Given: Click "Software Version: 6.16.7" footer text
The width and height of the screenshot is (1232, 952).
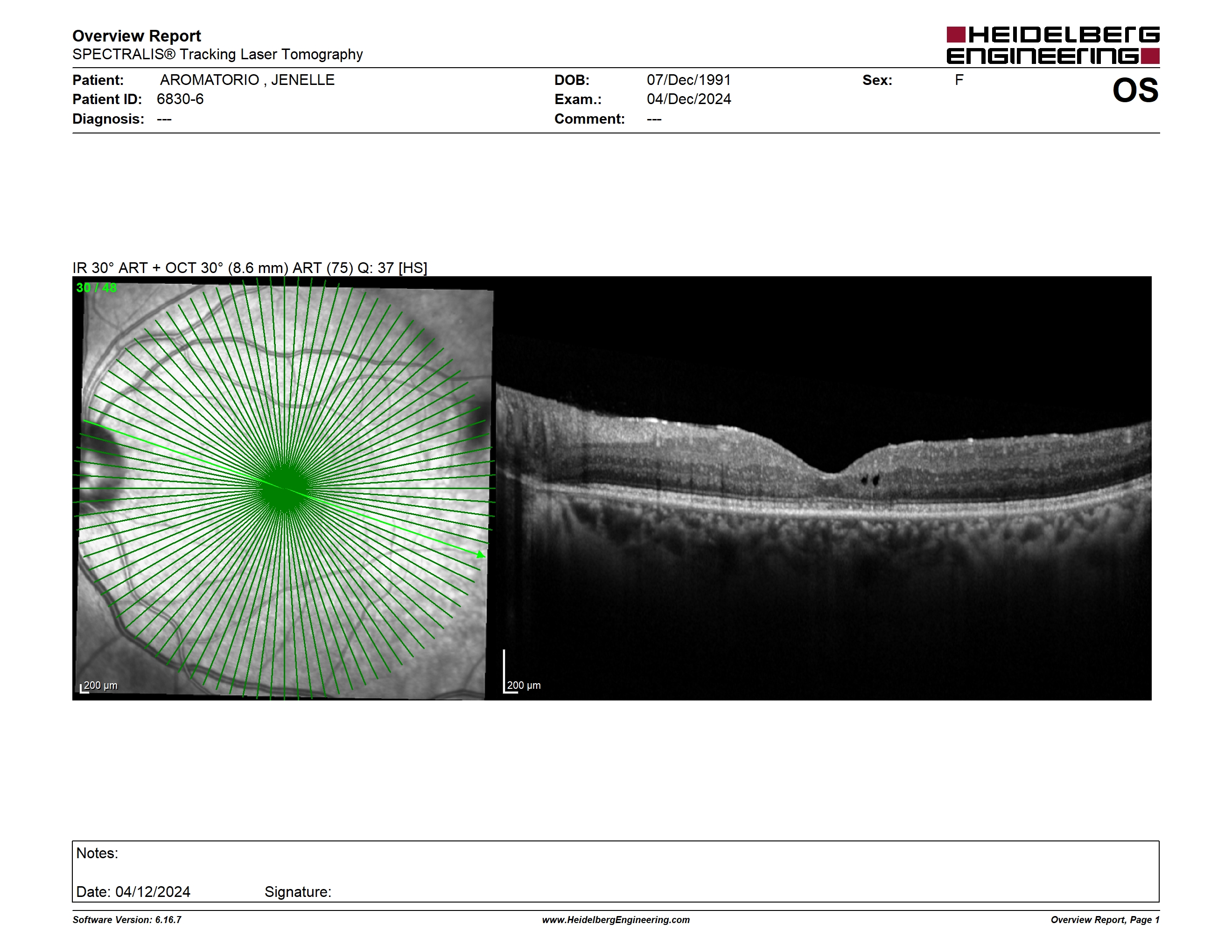Looking at the screenshot, I should point(127,920).
